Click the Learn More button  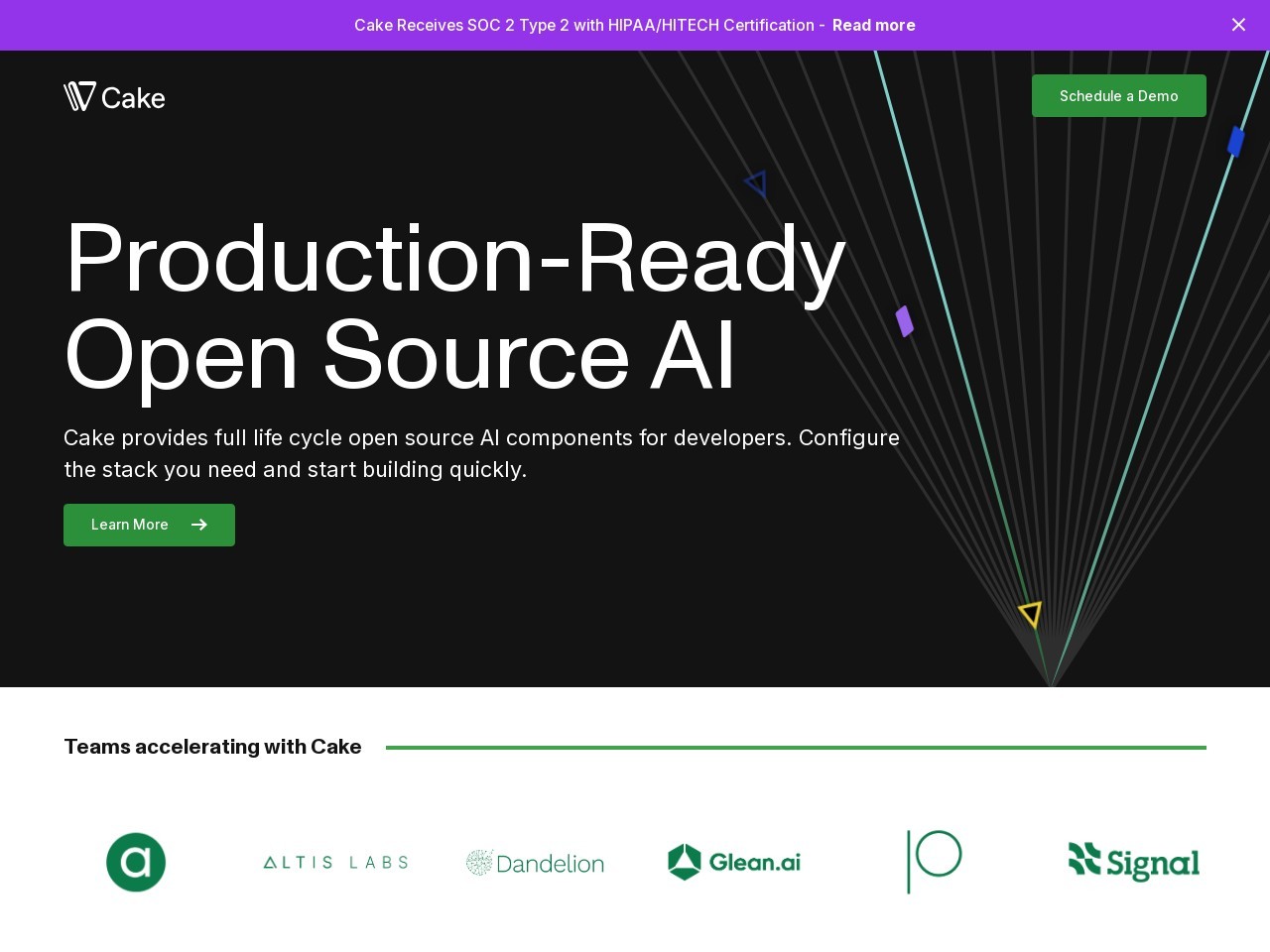tap(149, 525)
